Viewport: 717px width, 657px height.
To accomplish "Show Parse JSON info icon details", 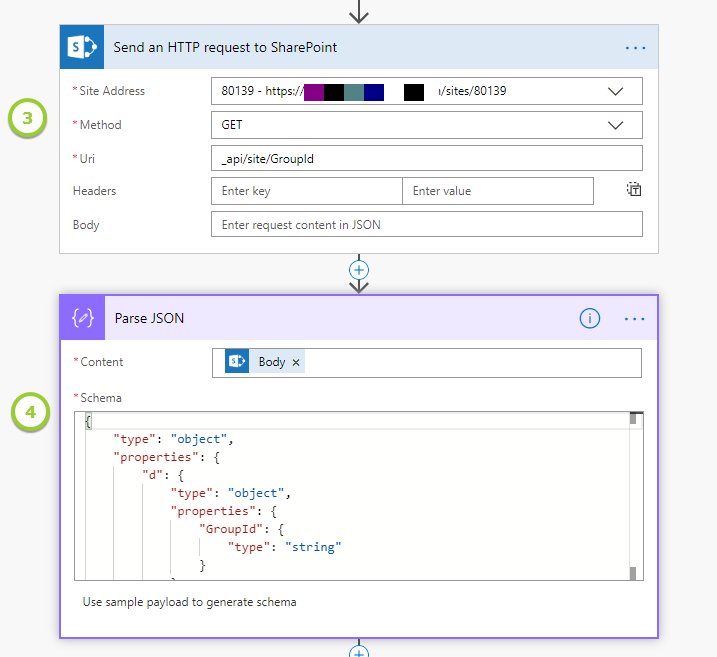I will click(590, 318).
